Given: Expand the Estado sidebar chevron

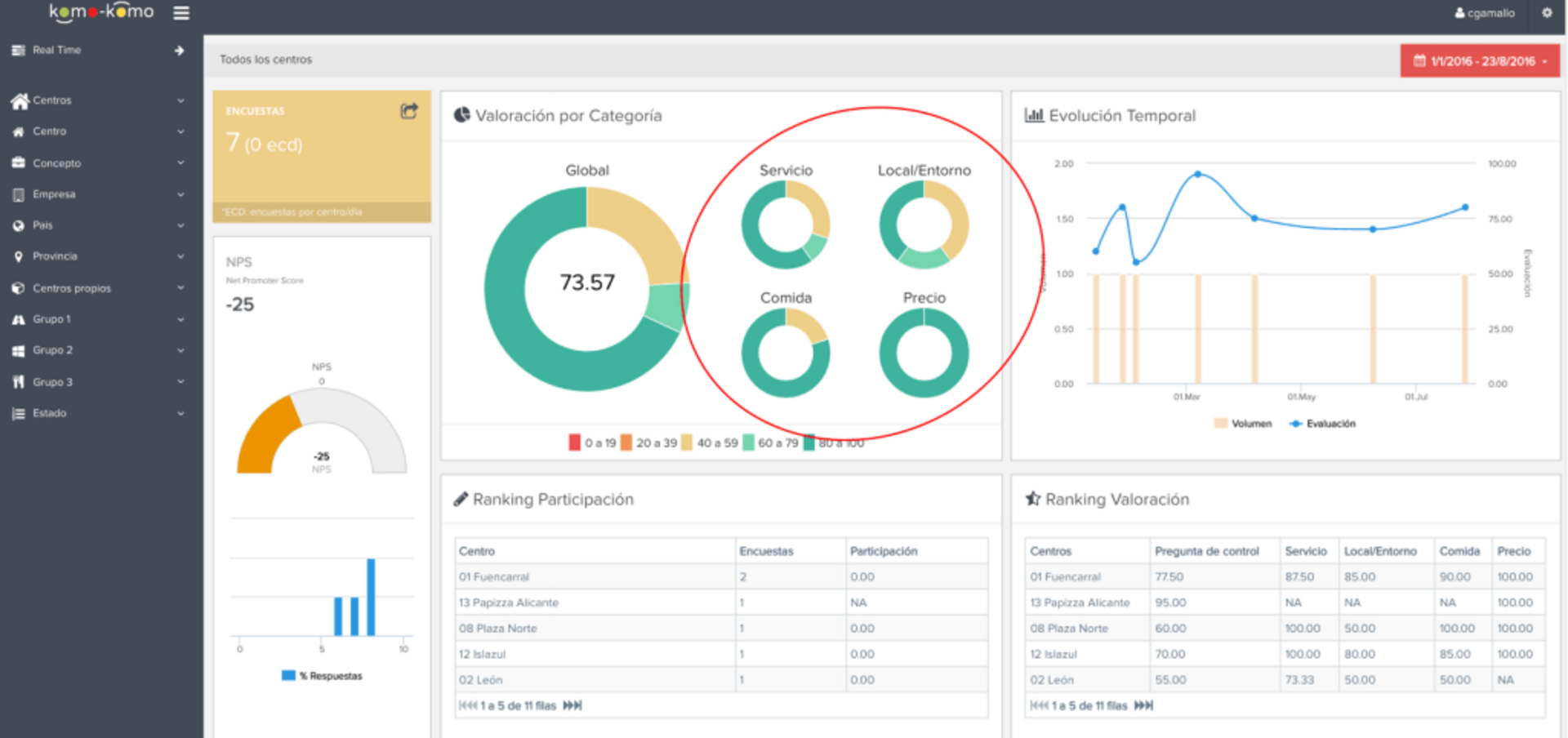Looking at the screenshot, I should (180, 413).
